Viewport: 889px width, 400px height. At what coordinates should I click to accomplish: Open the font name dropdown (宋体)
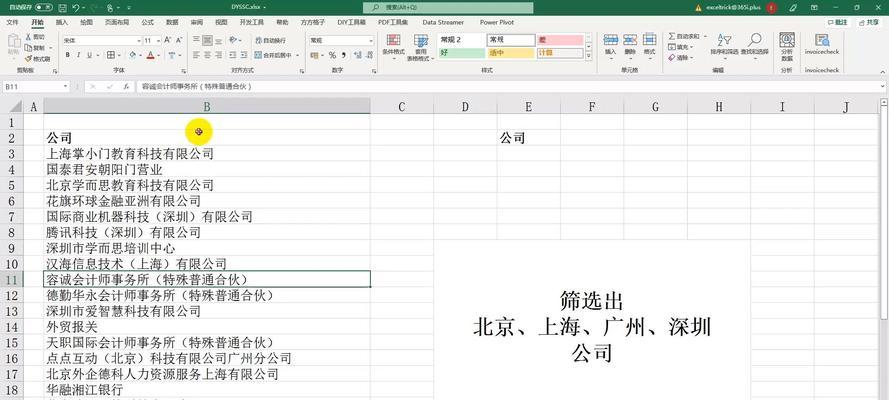(139, 41)
